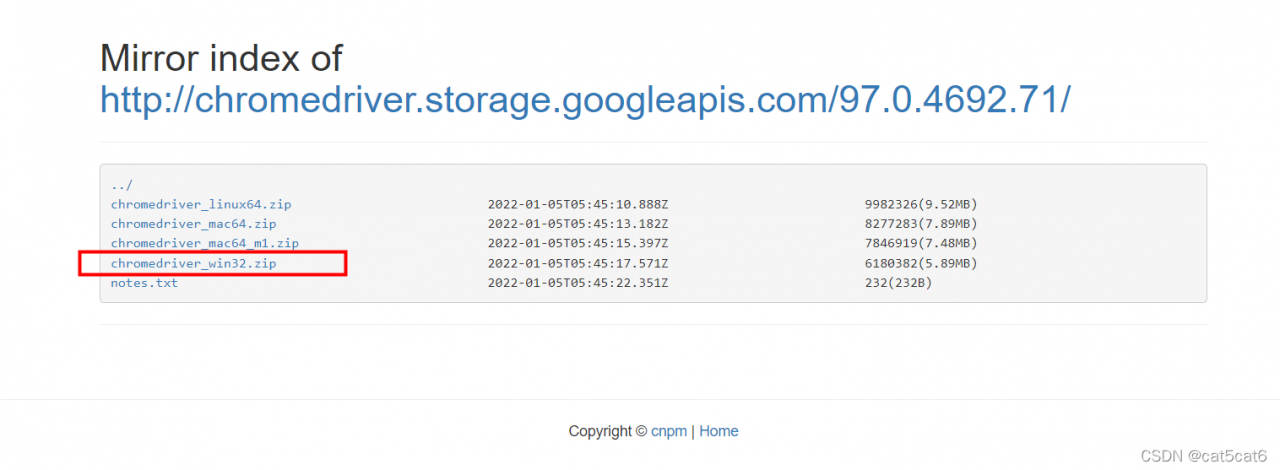Download chromedriver_win32.zip
Image resolution: width=1280 pixels, height=470 pixels.
(x=193, y=263)
